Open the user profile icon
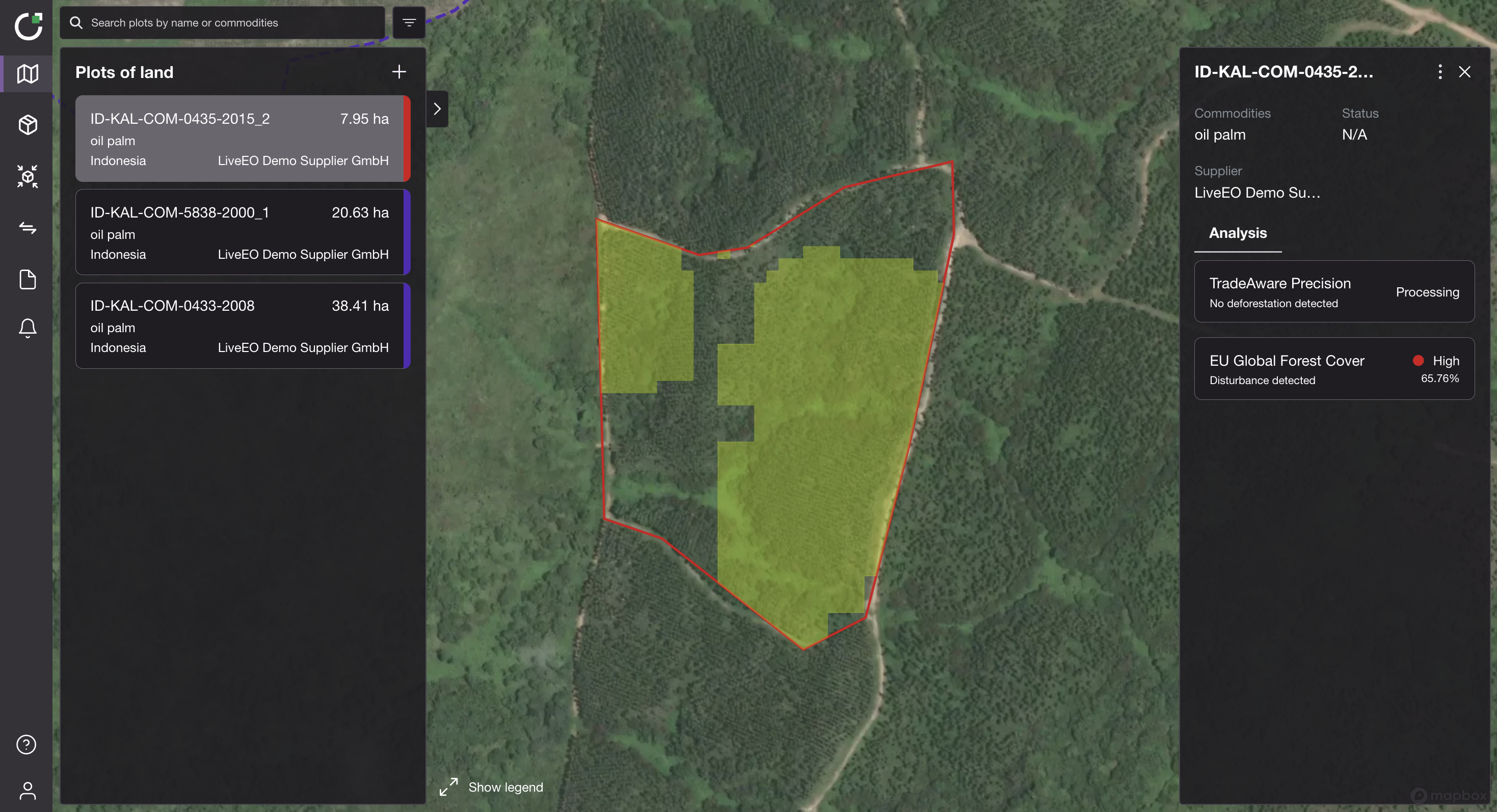 point(28,790)
